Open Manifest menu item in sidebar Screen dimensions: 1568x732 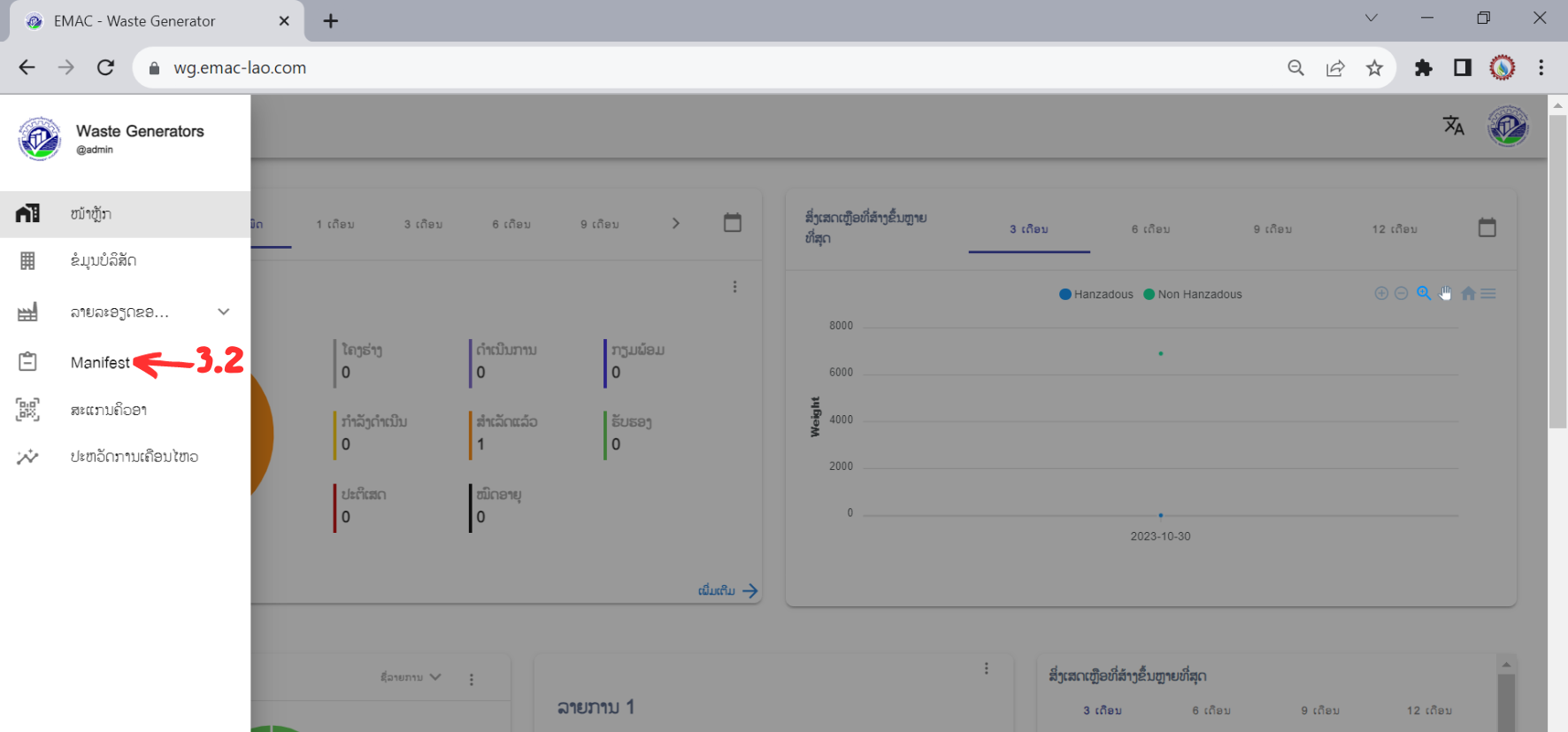[100, 363]
